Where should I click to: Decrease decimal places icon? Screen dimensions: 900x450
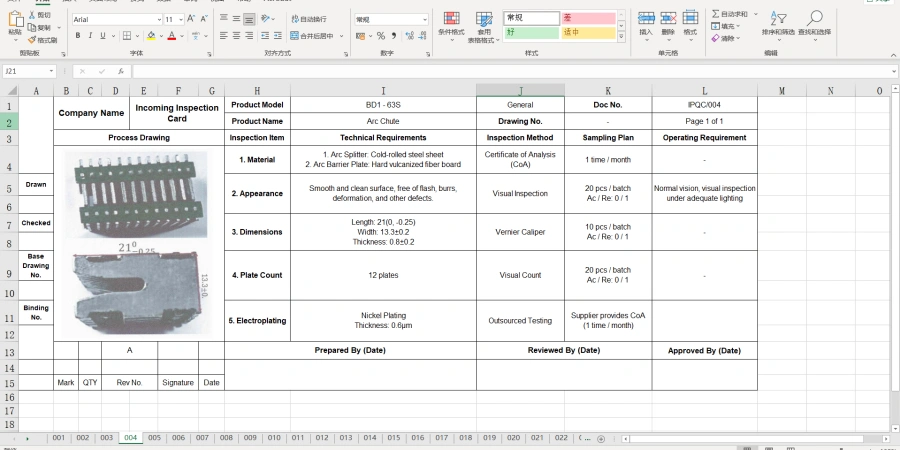click(424, 36)
